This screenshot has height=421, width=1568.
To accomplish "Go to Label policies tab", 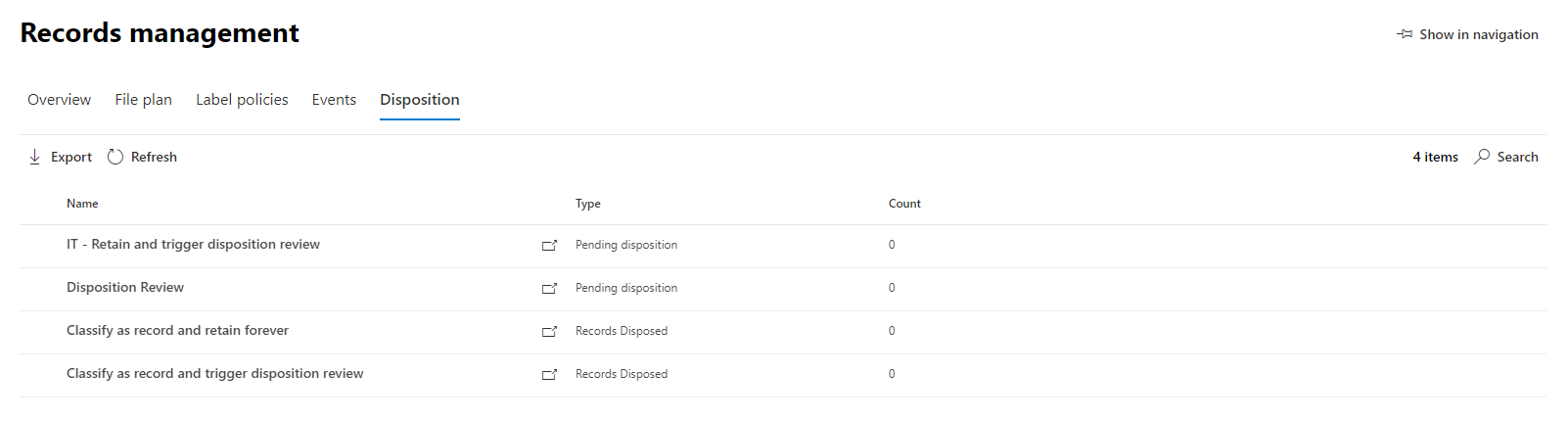I will (x=242, y=100).
